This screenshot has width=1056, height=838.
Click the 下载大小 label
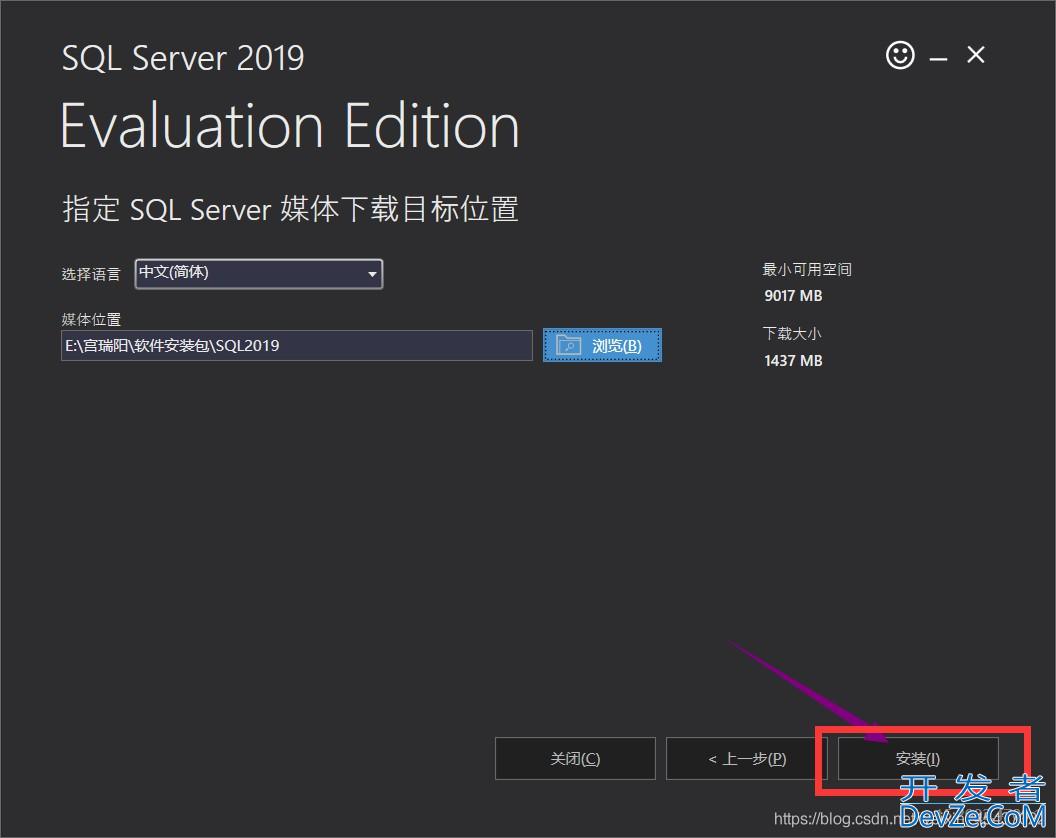coord(792,333)
